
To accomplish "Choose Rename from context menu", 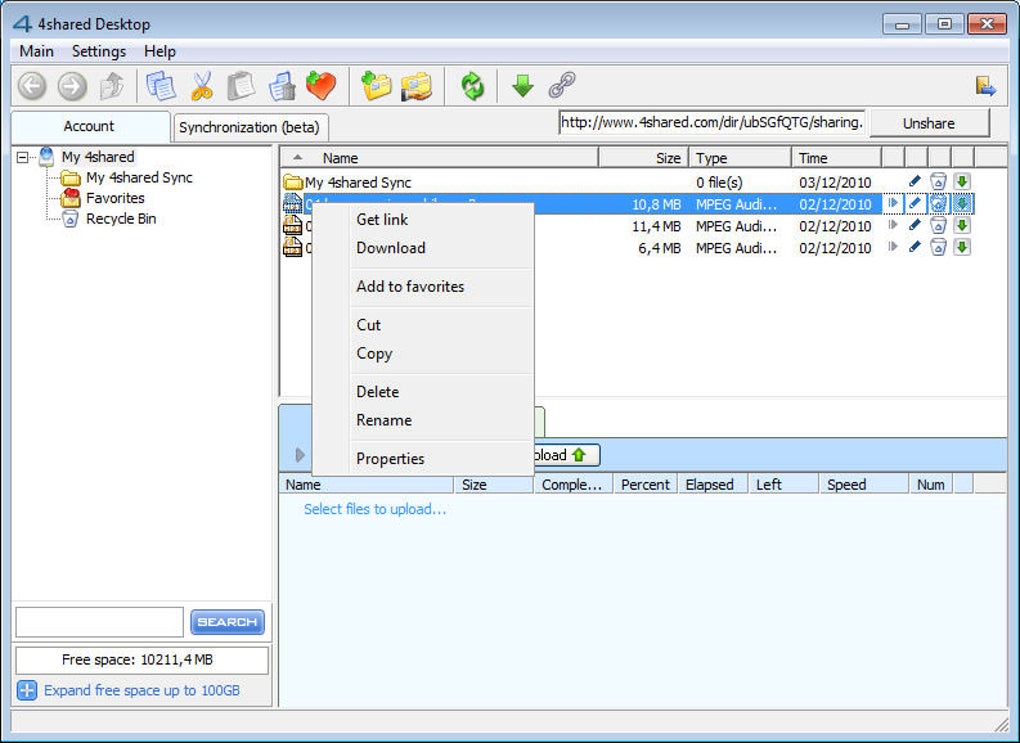I will (423, 420).
